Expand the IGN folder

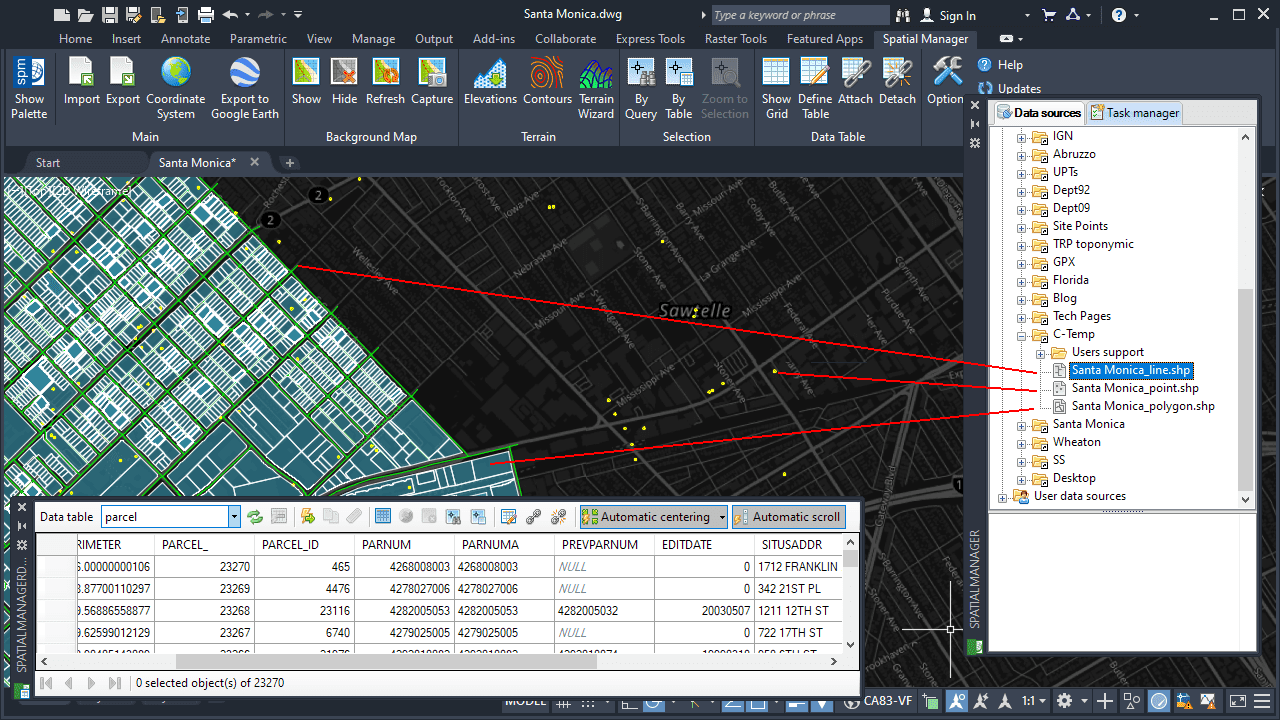point(1022,137)
